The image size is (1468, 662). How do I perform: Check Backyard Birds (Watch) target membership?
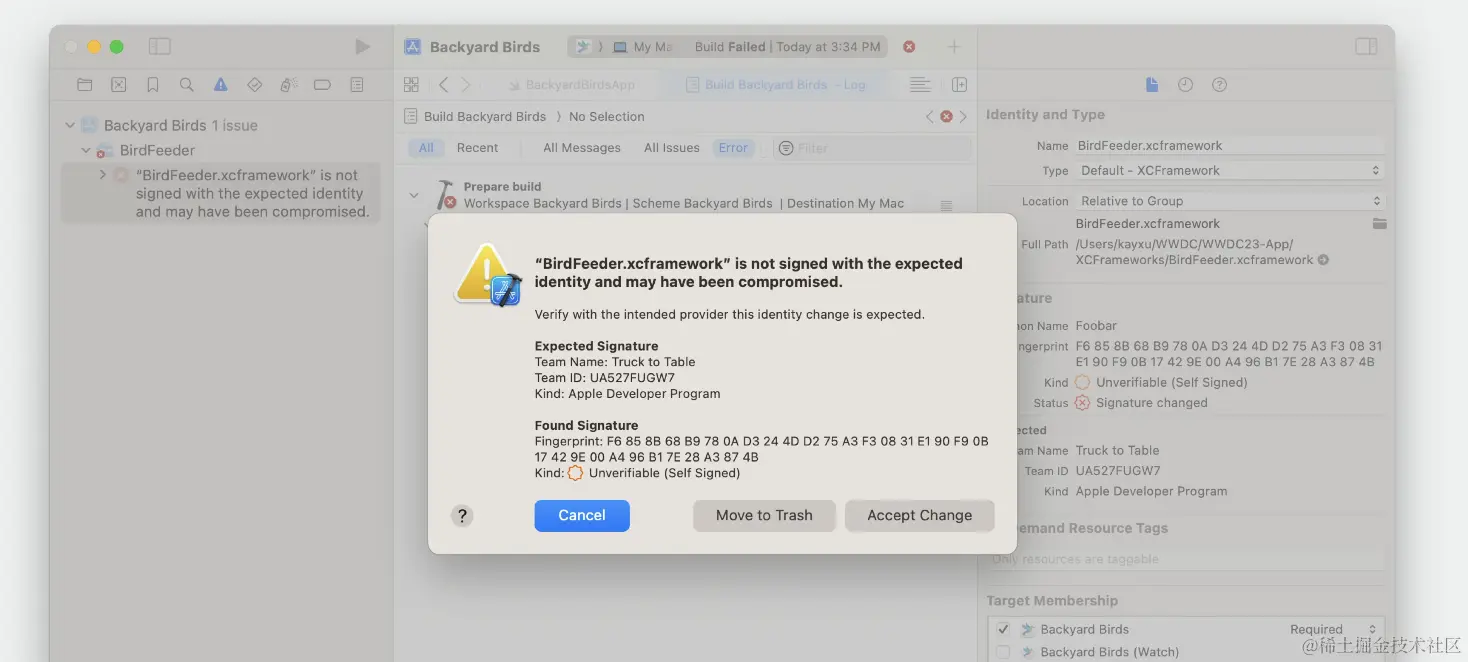1003,652
